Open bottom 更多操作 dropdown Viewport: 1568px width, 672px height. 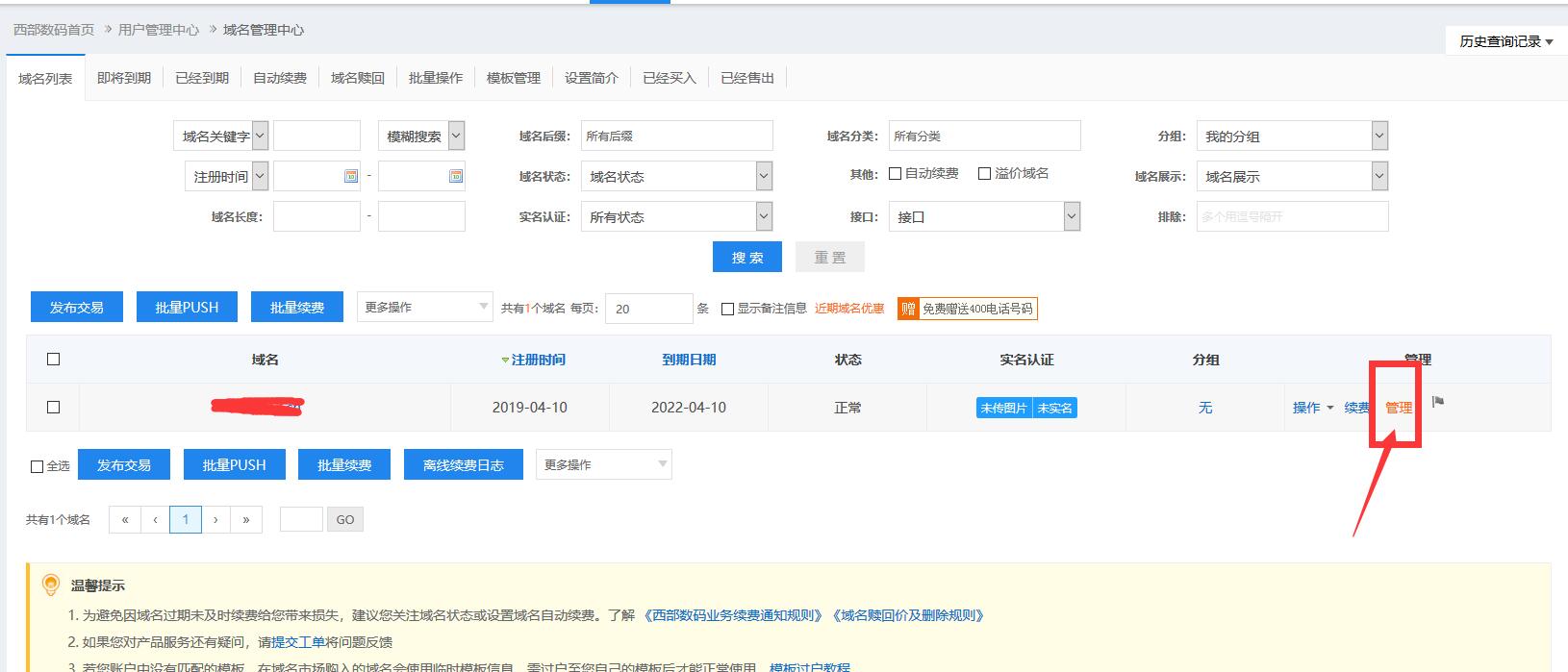click(x=604, y=464)
